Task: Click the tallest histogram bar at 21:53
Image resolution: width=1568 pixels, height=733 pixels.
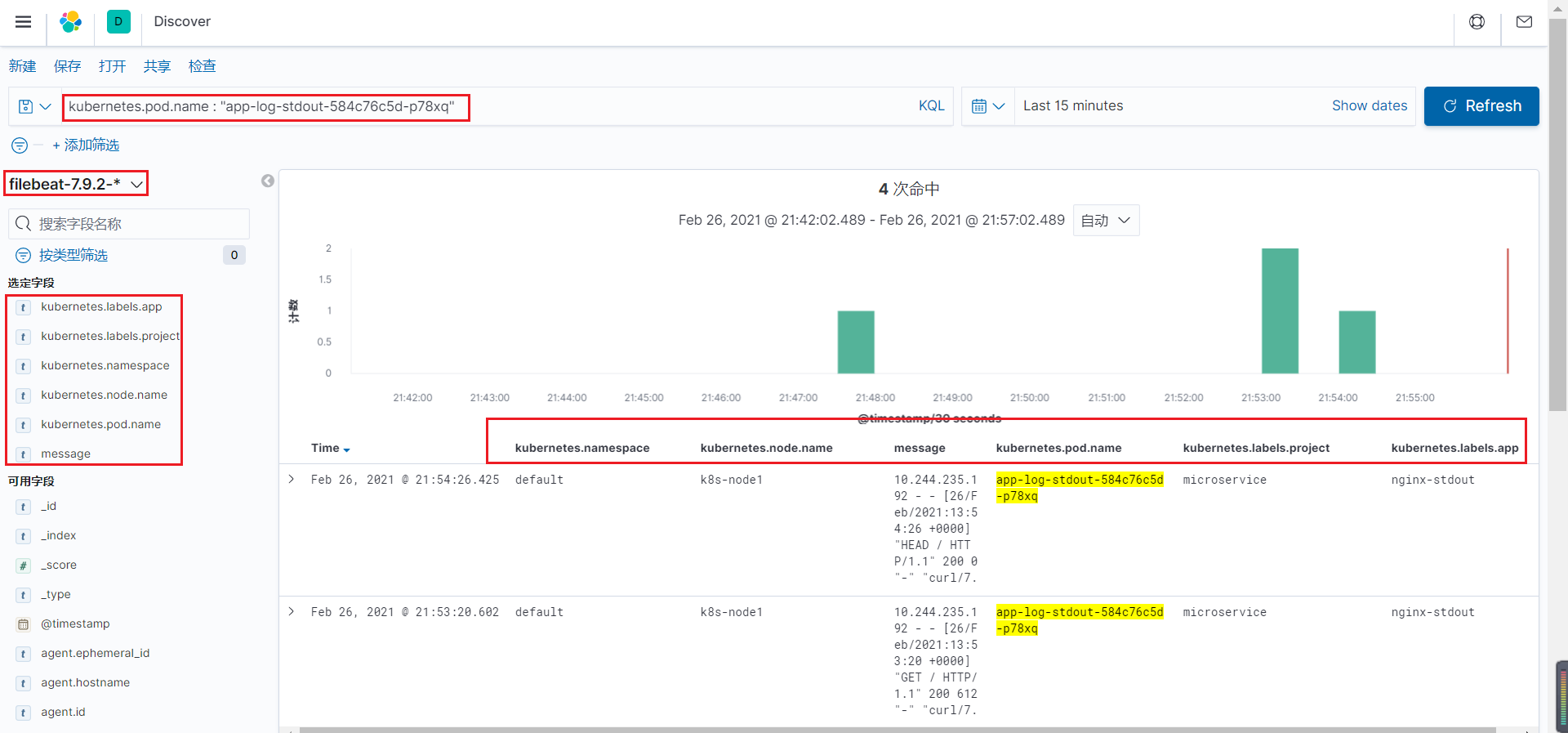Action: point(1279,311)
